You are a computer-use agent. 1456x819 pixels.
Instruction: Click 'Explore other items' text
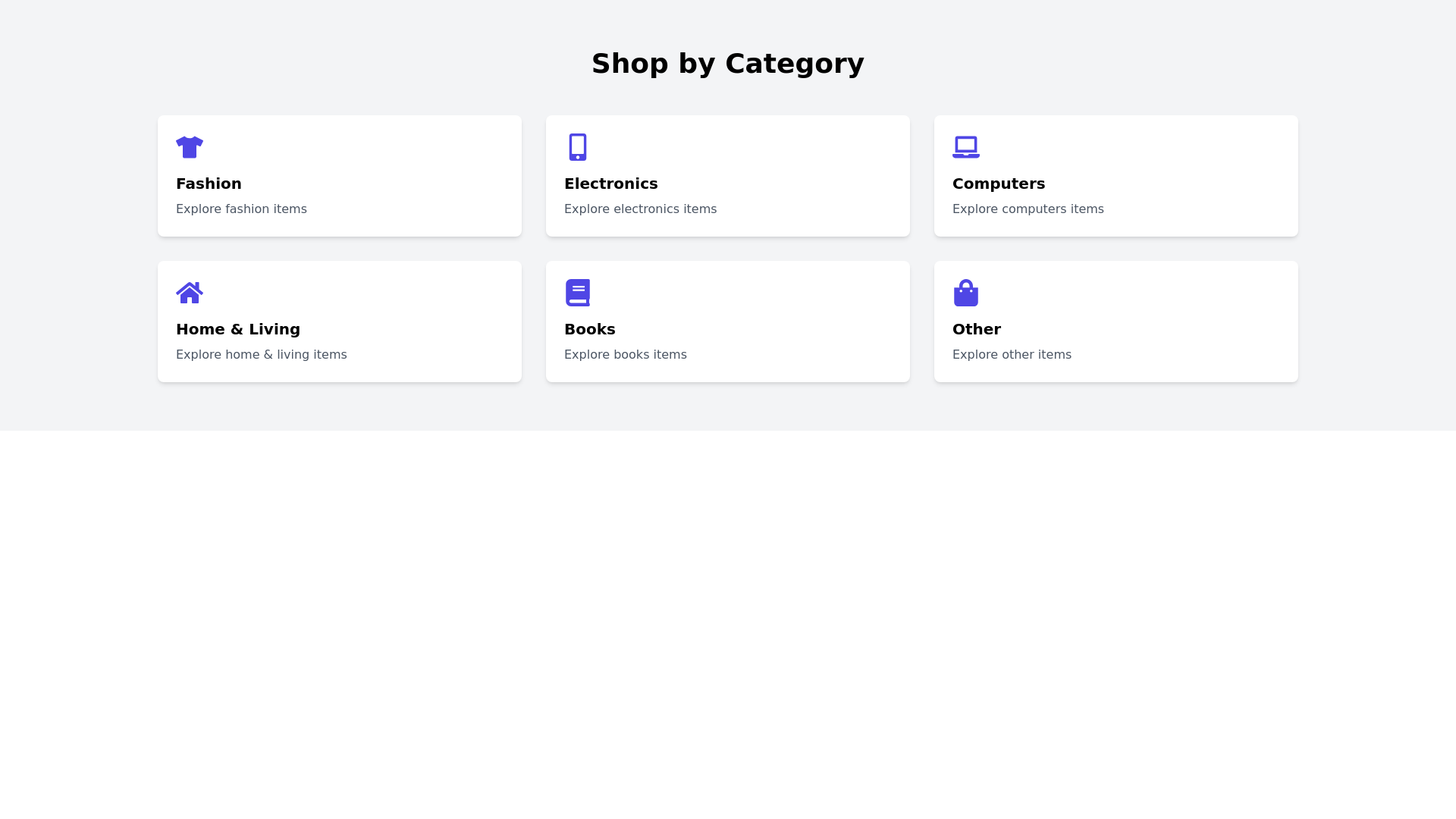coord(1012,355)
